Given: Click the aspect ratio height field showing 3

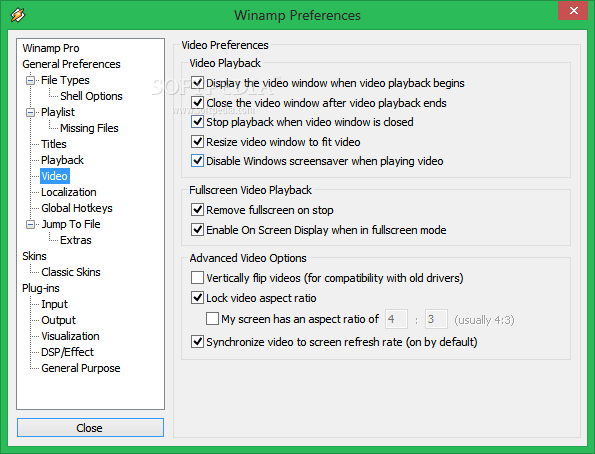Looking at the screenshot, I should (x=436, y=319).
